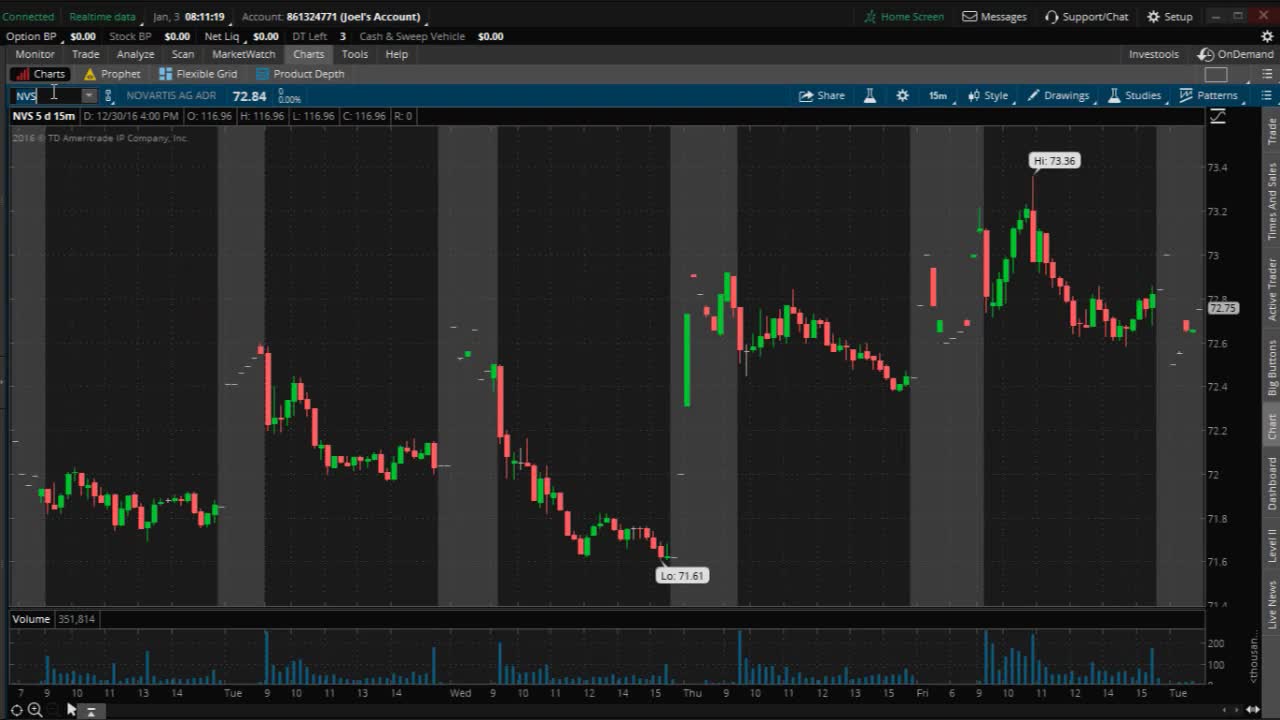
Task: Click the 72.84 last price value
Action: 249,96
